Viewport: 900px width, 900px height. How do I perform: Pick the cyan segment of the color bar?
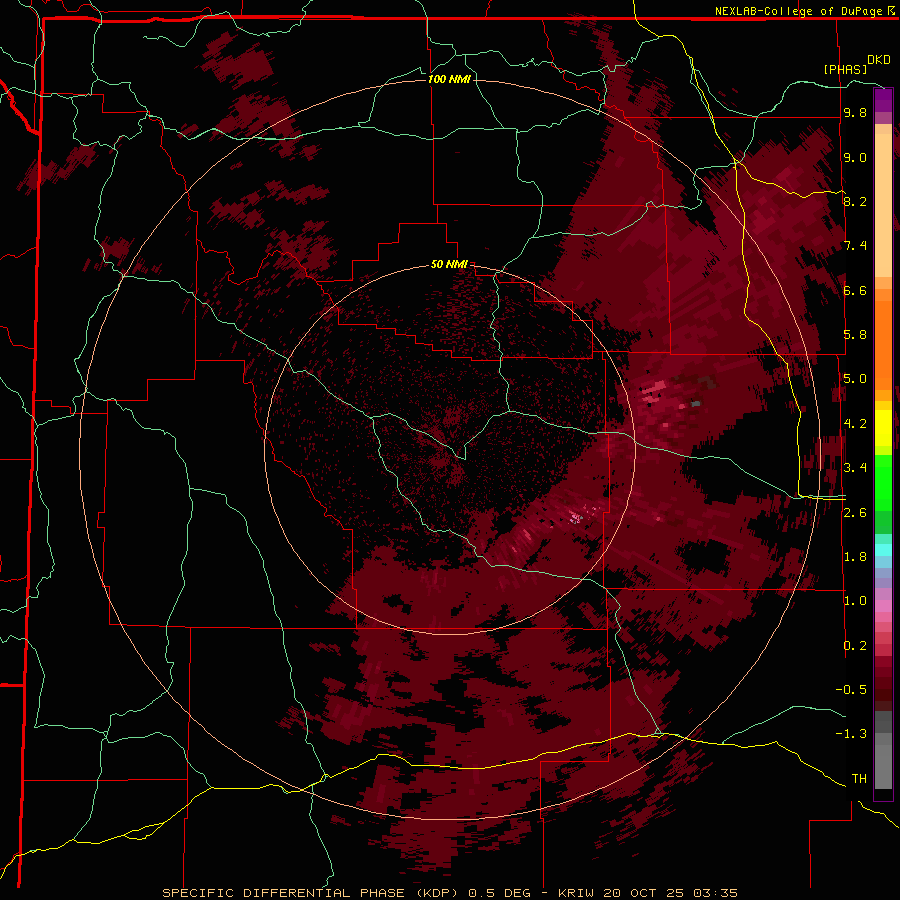tap(883, 550)
